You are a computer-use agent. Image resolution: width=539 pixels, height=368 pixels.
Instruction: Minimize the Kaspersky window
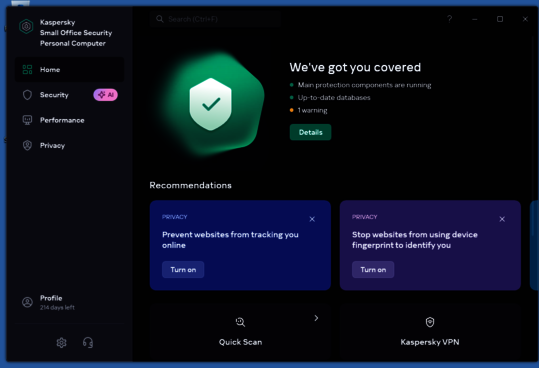(475, 19)
